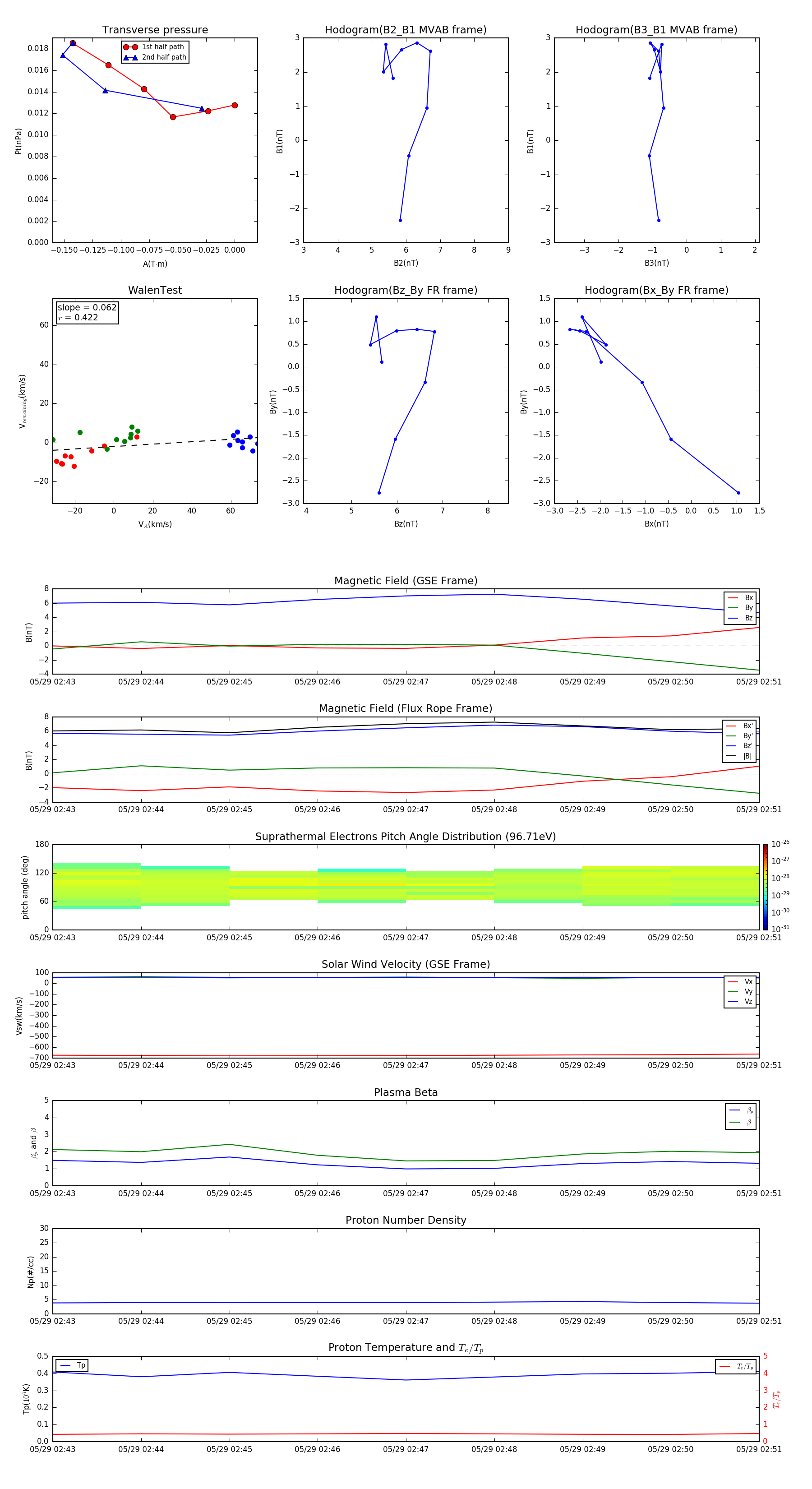Click the 'Solar Wind Velocity (GSE Frame)' title

406,964
